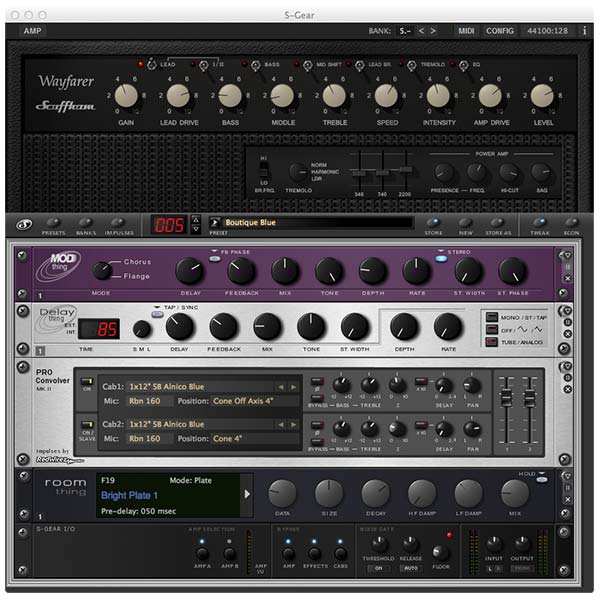Toggle FB Phase on Mod Thing
600x600 pixels.
tap(215, 259)
